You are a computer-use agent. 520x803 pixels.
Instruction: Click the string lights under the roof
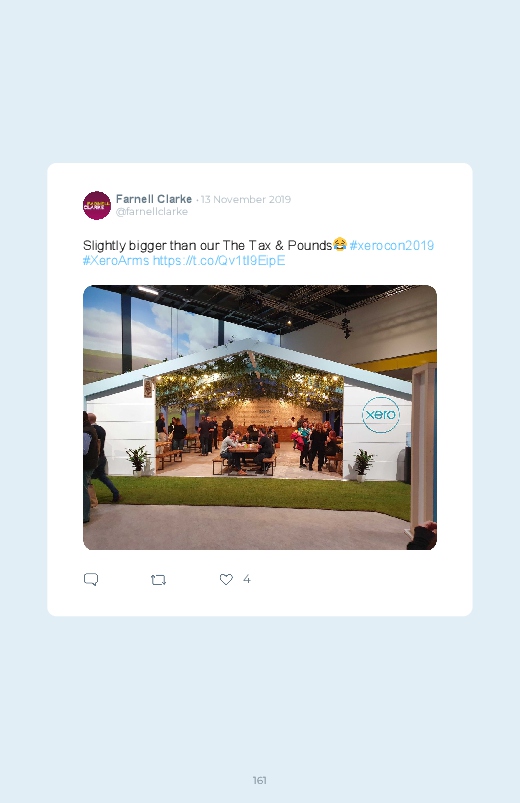[249, 382]
